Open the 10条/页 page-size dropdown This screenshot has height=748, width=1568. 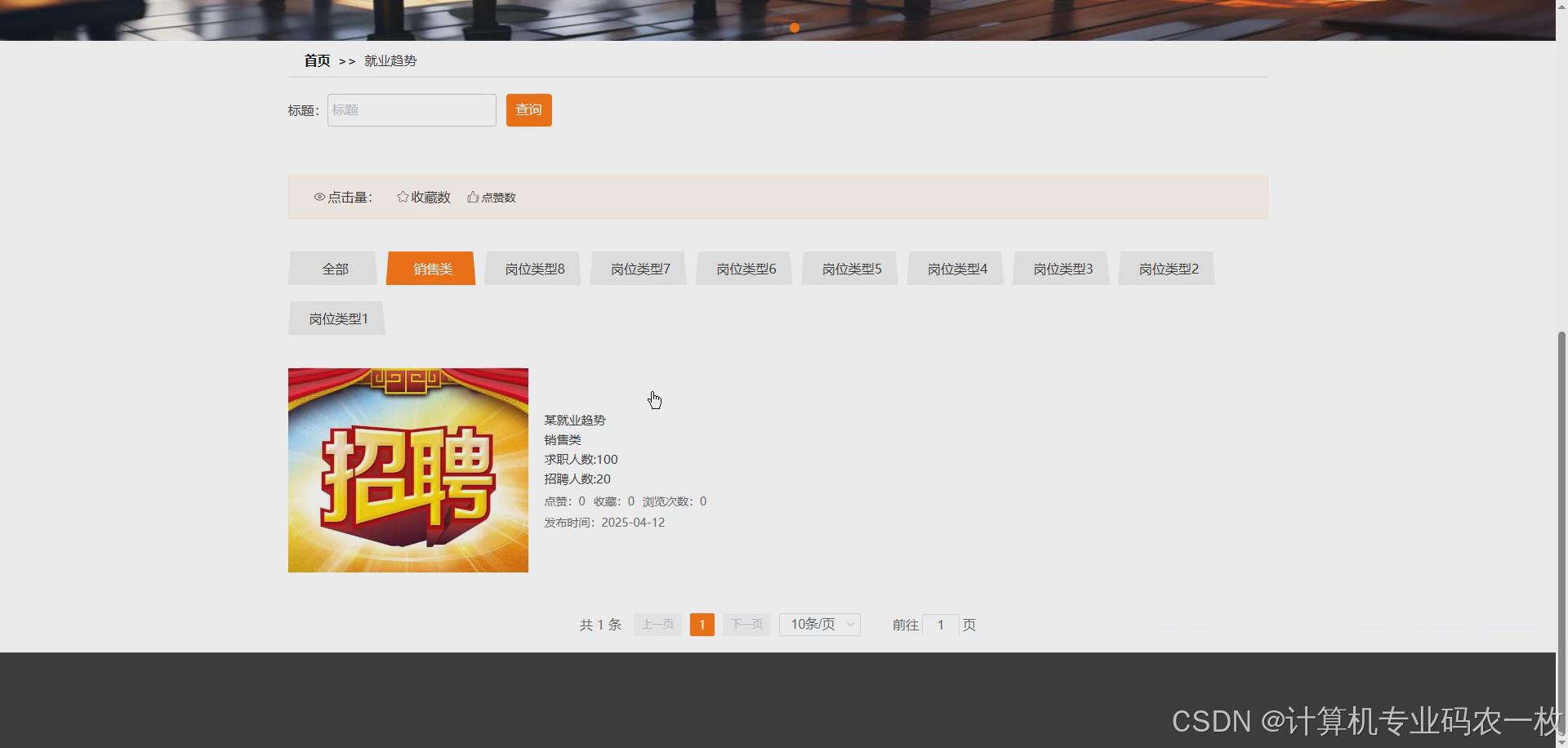point(819,624)
